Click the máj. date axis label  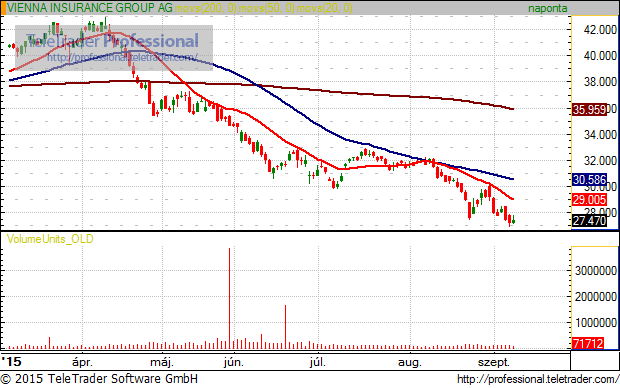point(162,362)
